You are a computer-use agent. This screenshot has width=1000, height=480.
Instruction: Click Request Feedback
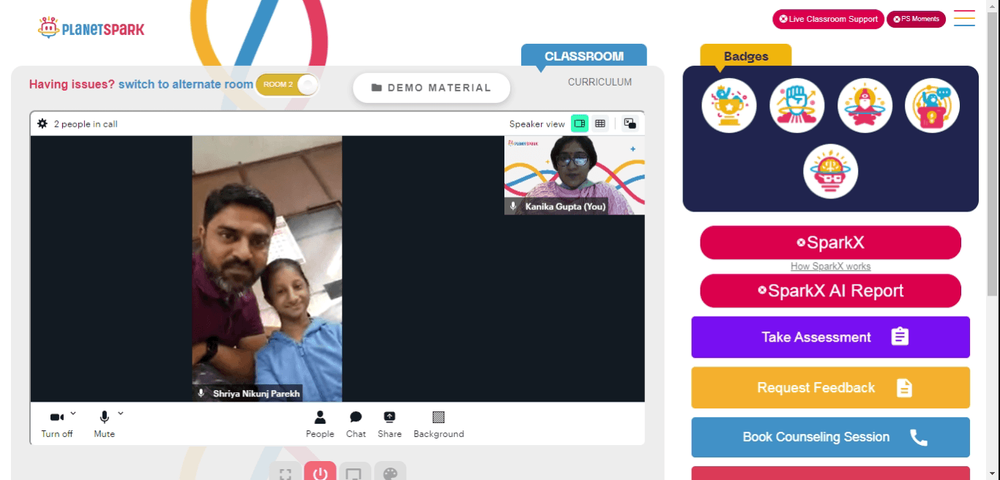(x=830, y=388)
